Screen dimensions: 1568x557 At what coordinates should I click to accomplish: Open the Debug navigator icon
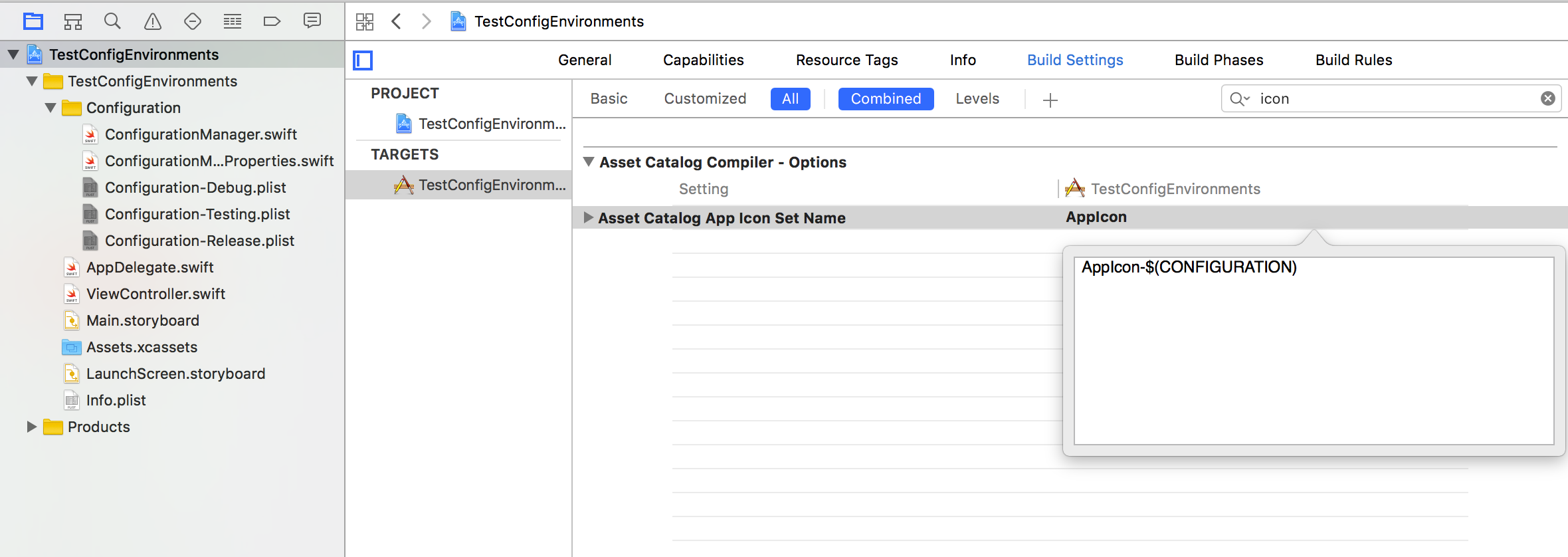[x=233, y=21]
